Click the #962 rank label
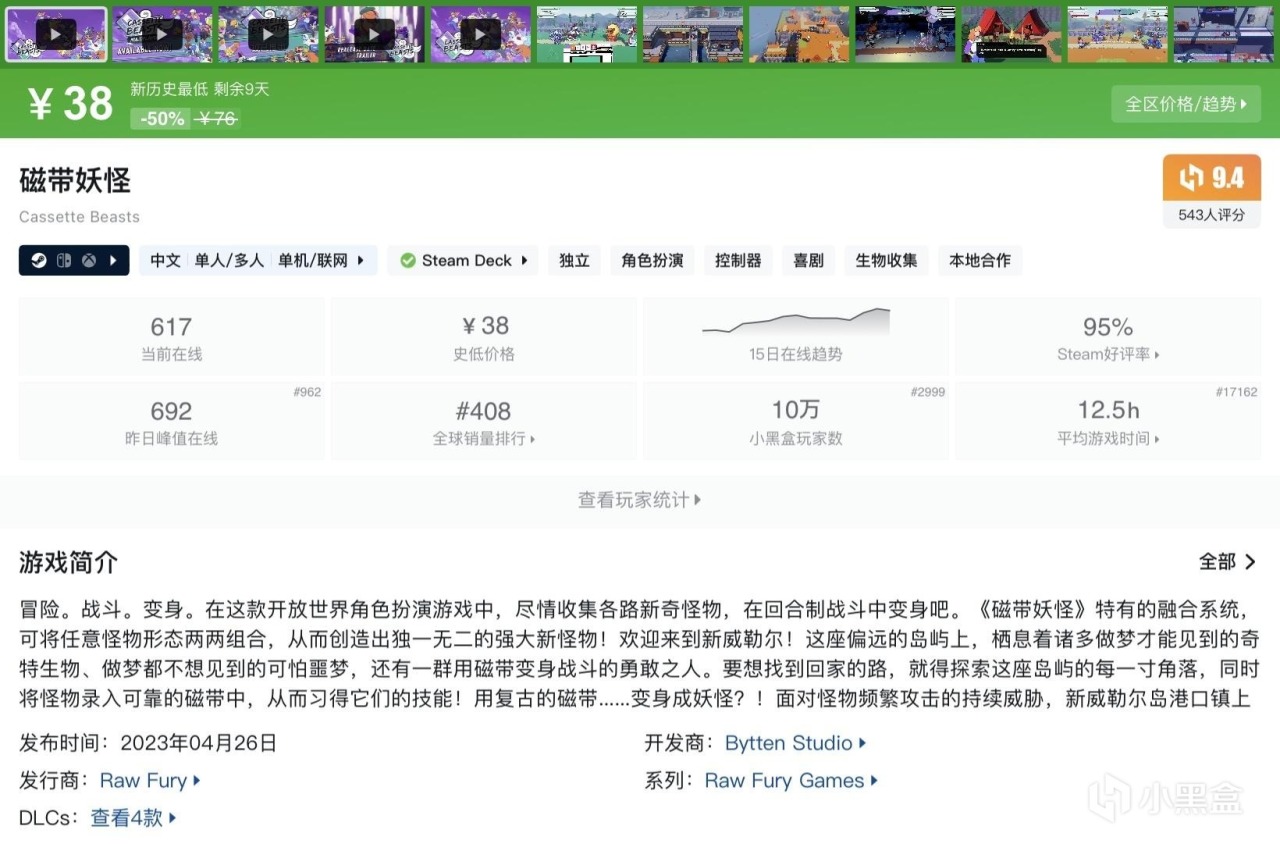The width and height of the screenshot is (1280, 844). (307, 392)
